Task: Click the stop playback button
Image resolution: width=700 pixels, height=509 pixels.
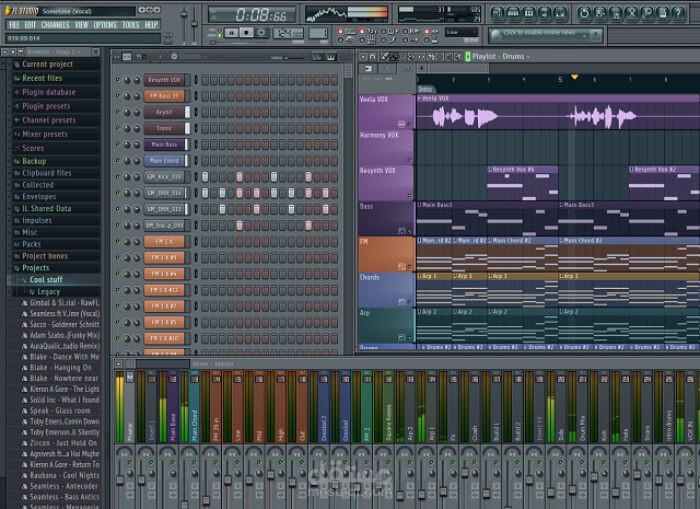Action: (246, 33)
